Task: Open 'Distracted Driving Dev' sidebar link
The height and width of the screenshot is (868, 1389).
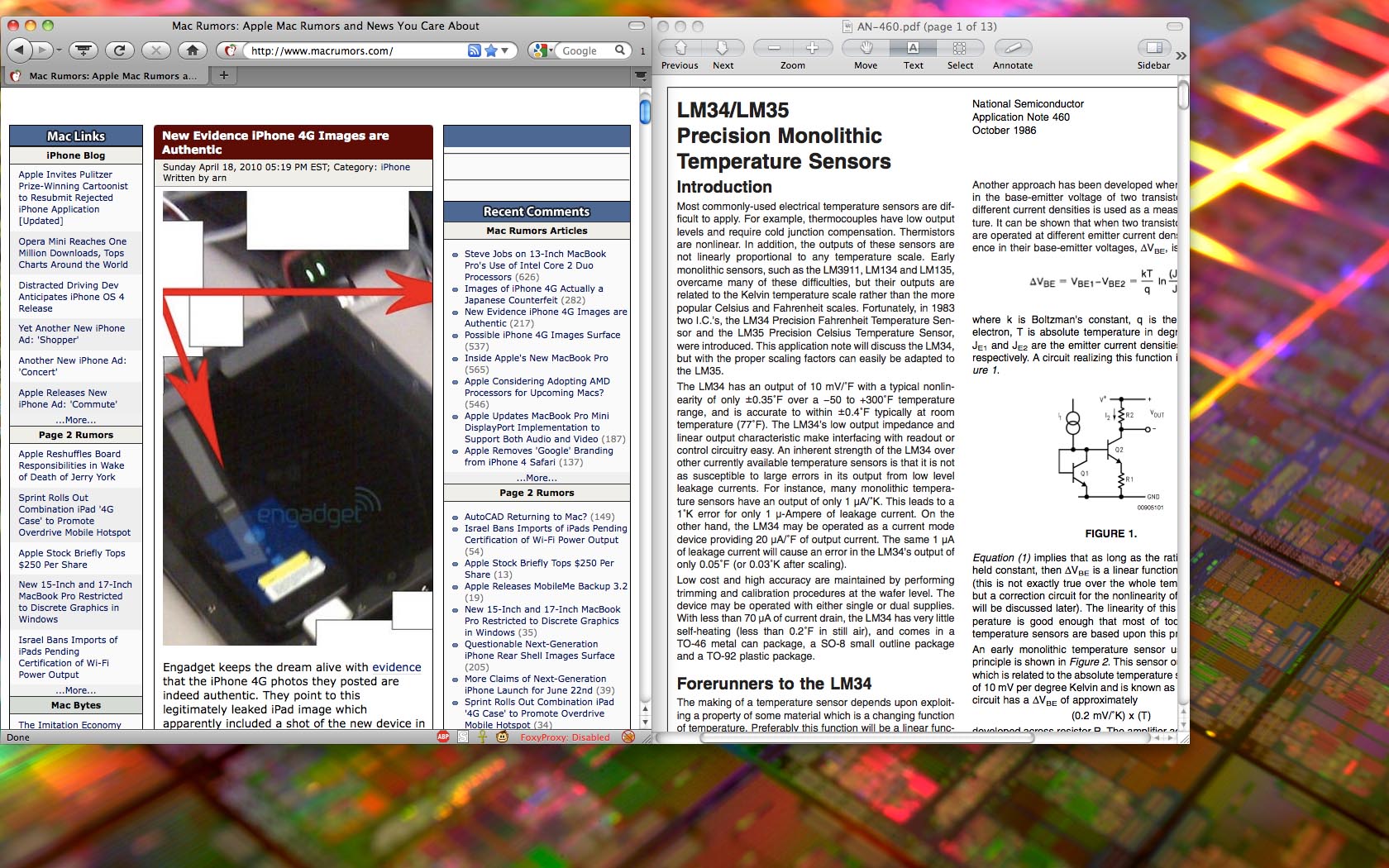Action: (x=71, y=297)
